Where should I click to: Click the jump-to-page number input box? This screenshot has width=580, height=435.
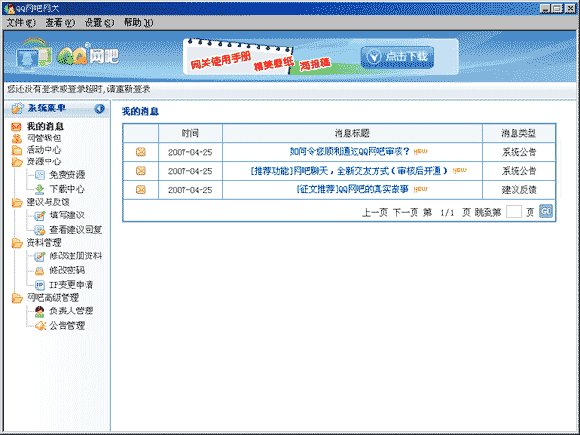click(513, 212)
